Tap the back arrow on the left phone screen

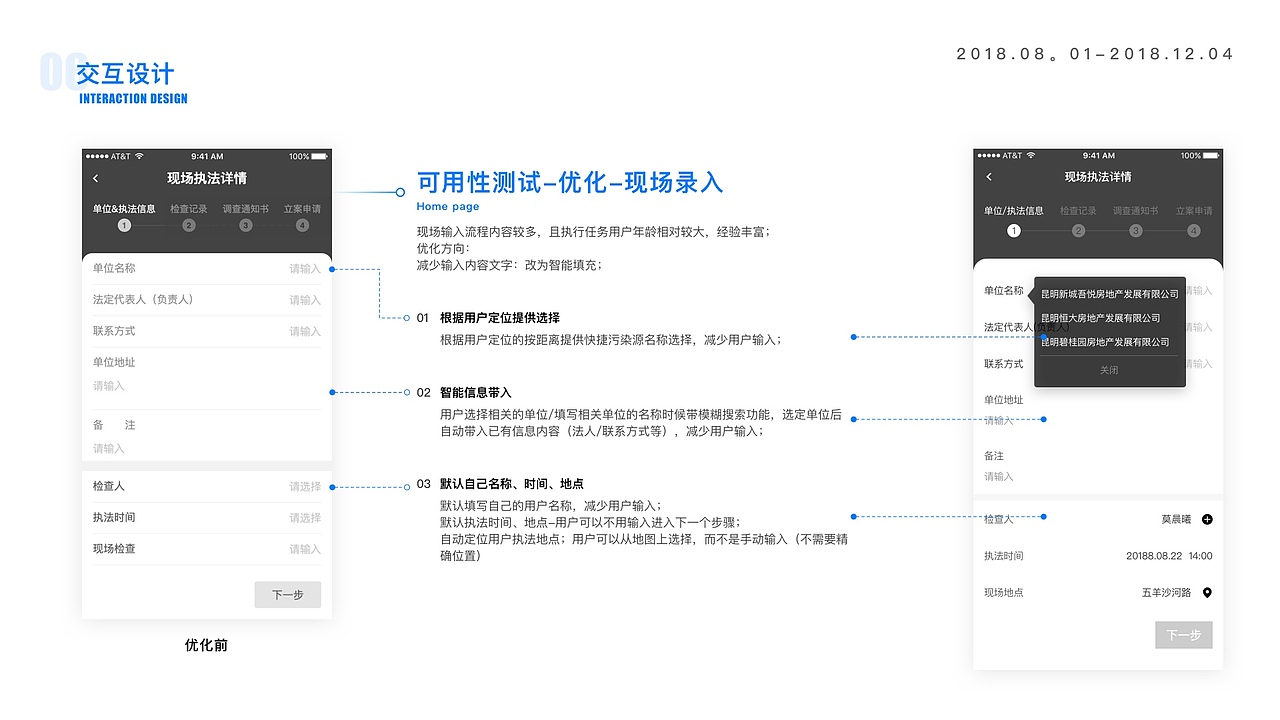point(95,177)
